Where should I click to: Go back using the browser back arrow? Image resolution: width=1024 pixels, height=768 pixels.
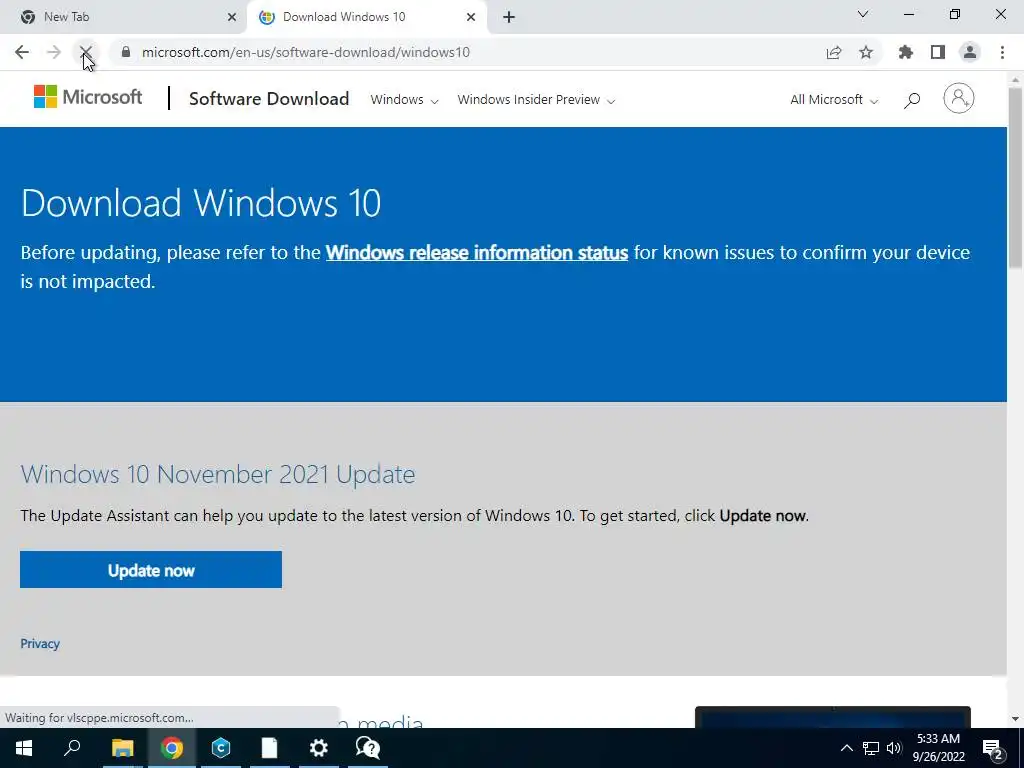(22, 52)
